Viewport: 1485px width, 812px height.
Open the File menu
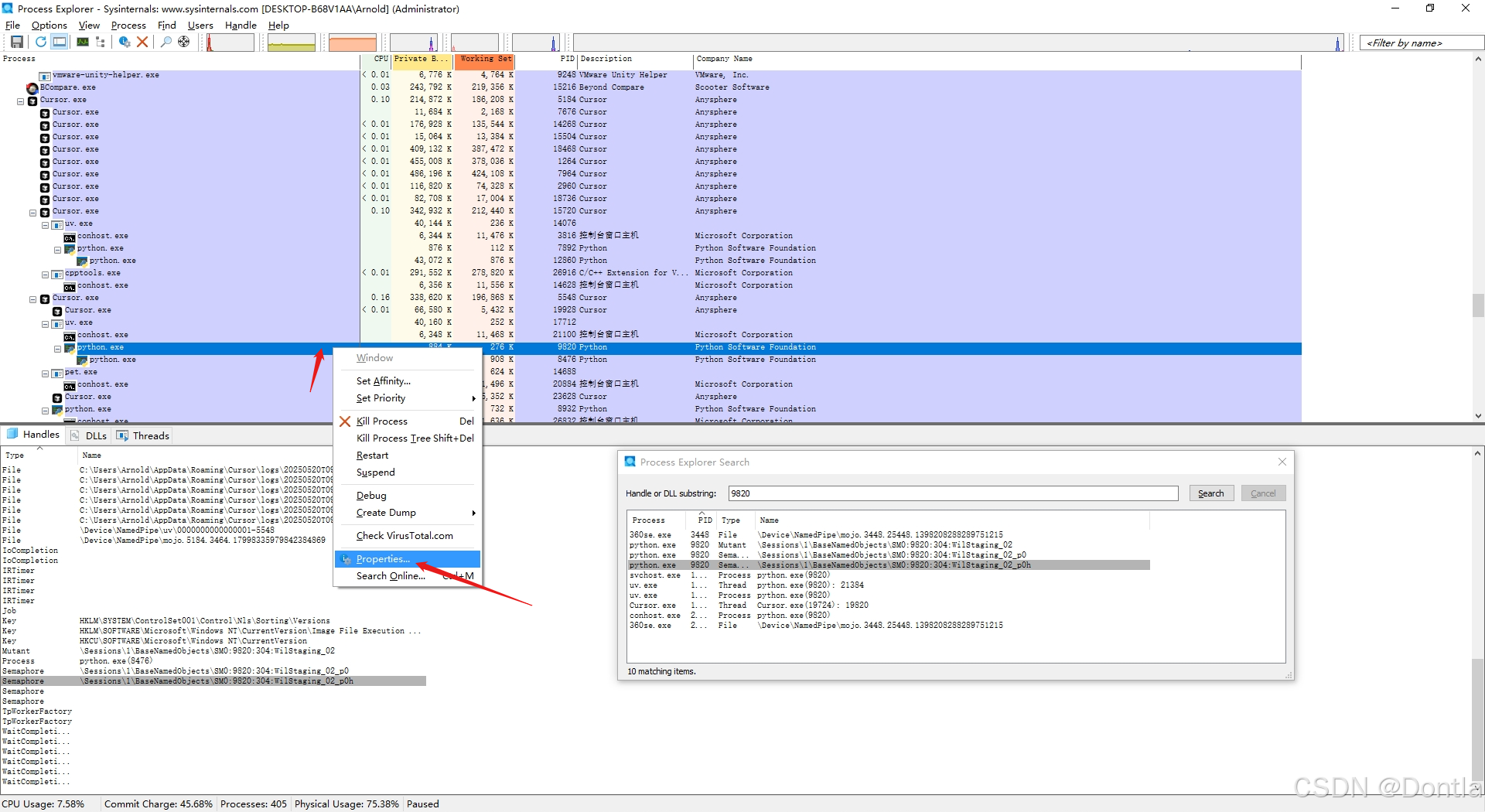pyautogui.click(x=12, y=25)
